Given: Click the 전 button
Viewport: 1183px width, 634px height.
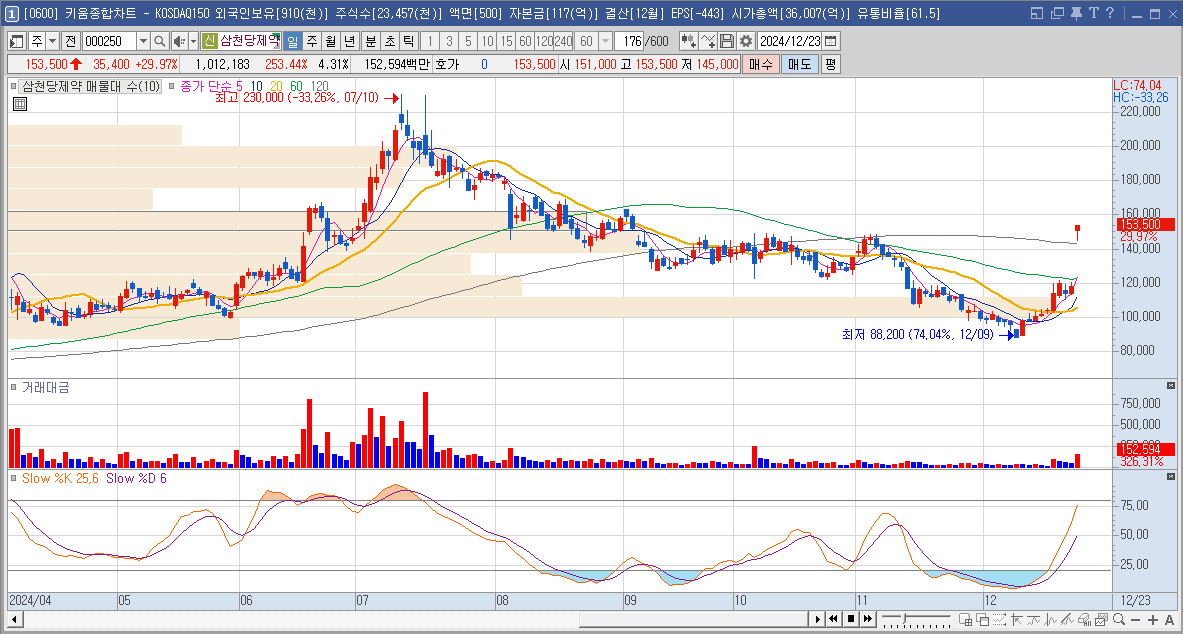Looking at the screenshot, I should (x=70, y=41).
